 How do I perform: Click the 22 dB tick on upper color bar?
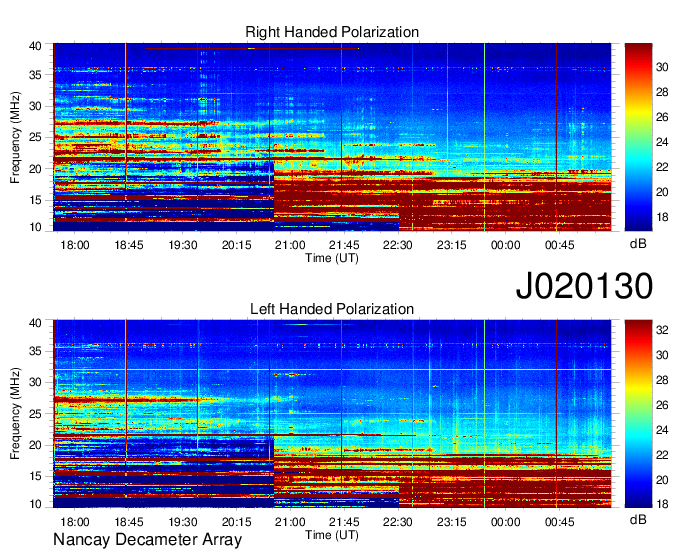[x=662, y=167]
